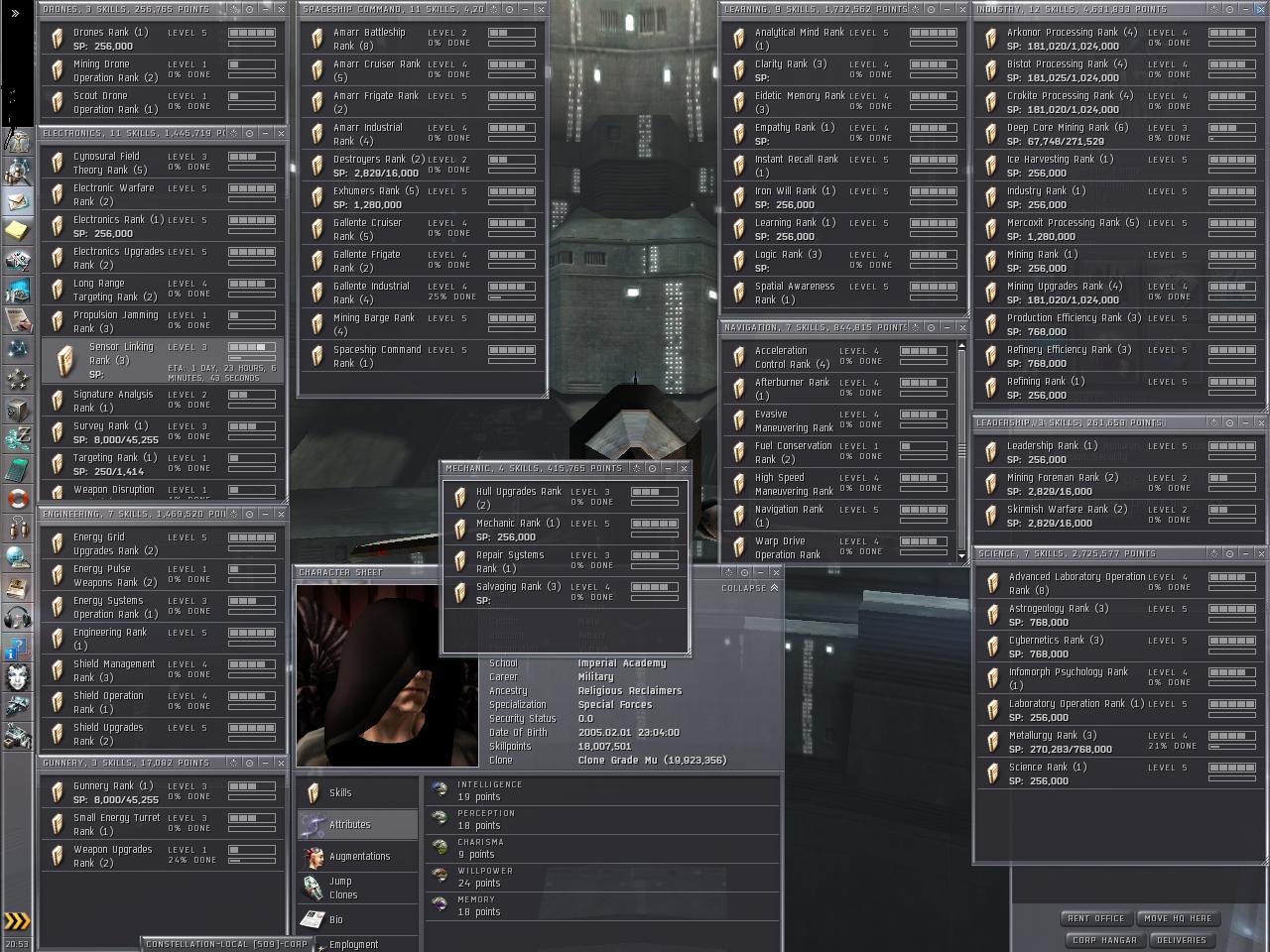
Task: Select the Attributes tab in Character Sheet
Action: tap(357, 825)
